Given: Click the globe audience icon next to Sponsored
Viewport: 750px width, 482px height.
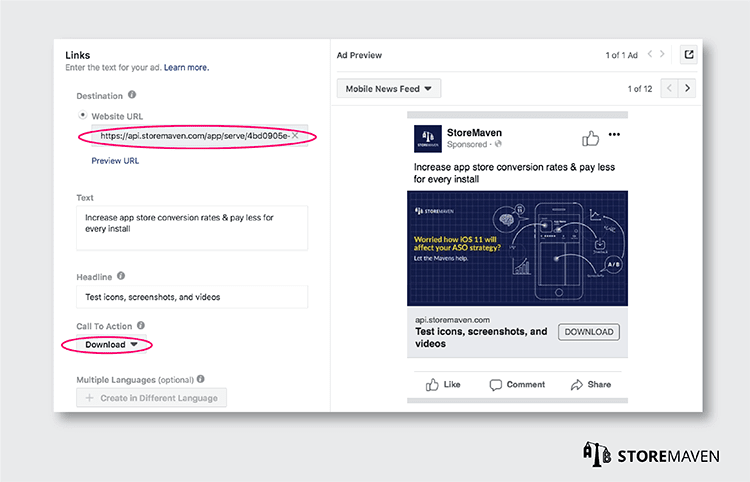Looking at the screenshot, I should click(x=498, y=144).
